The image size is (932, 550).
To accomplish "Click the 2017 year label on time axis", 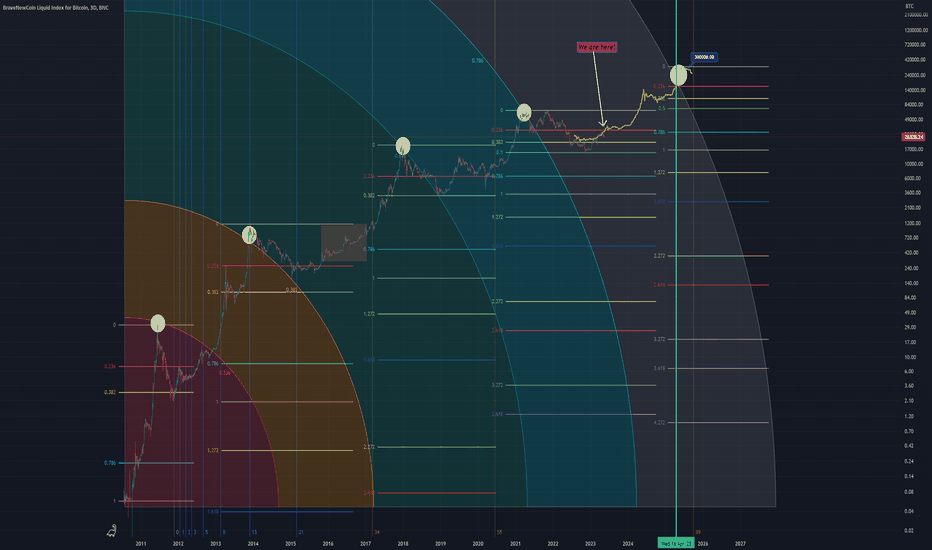I will [366, 543].
